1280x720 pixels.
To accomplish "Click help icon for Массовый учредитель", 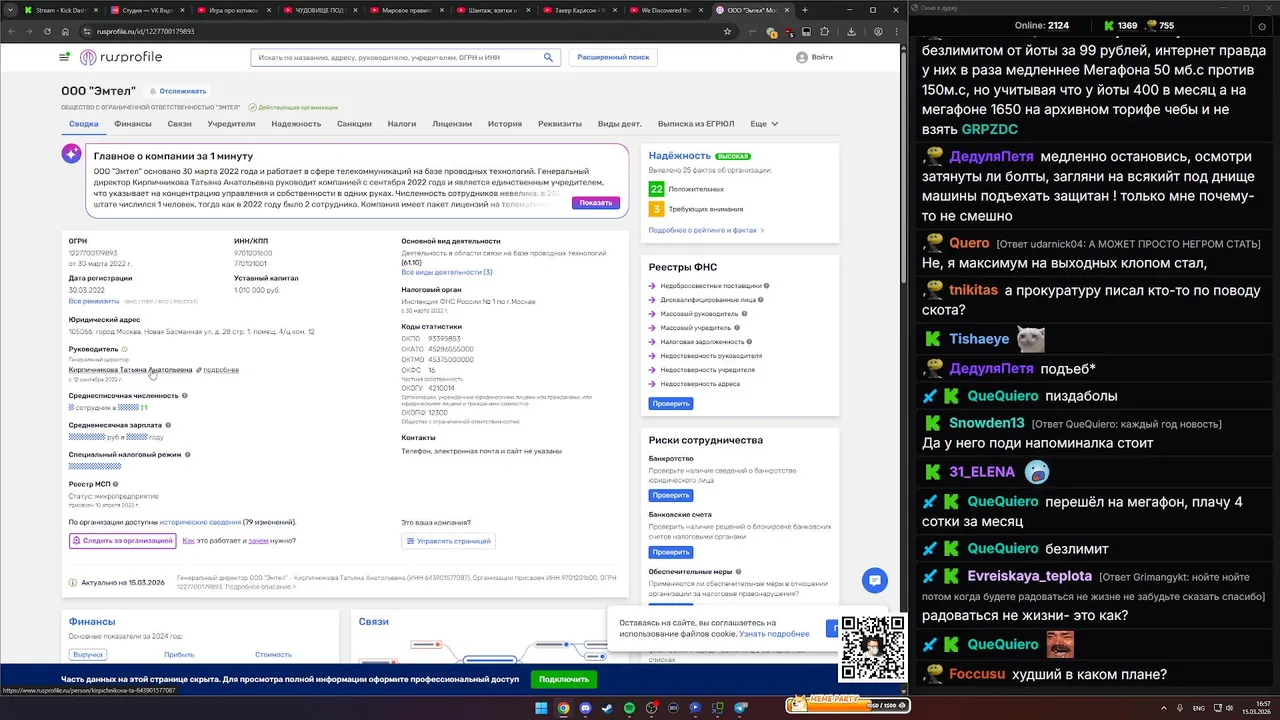I will tap(737, 328).
